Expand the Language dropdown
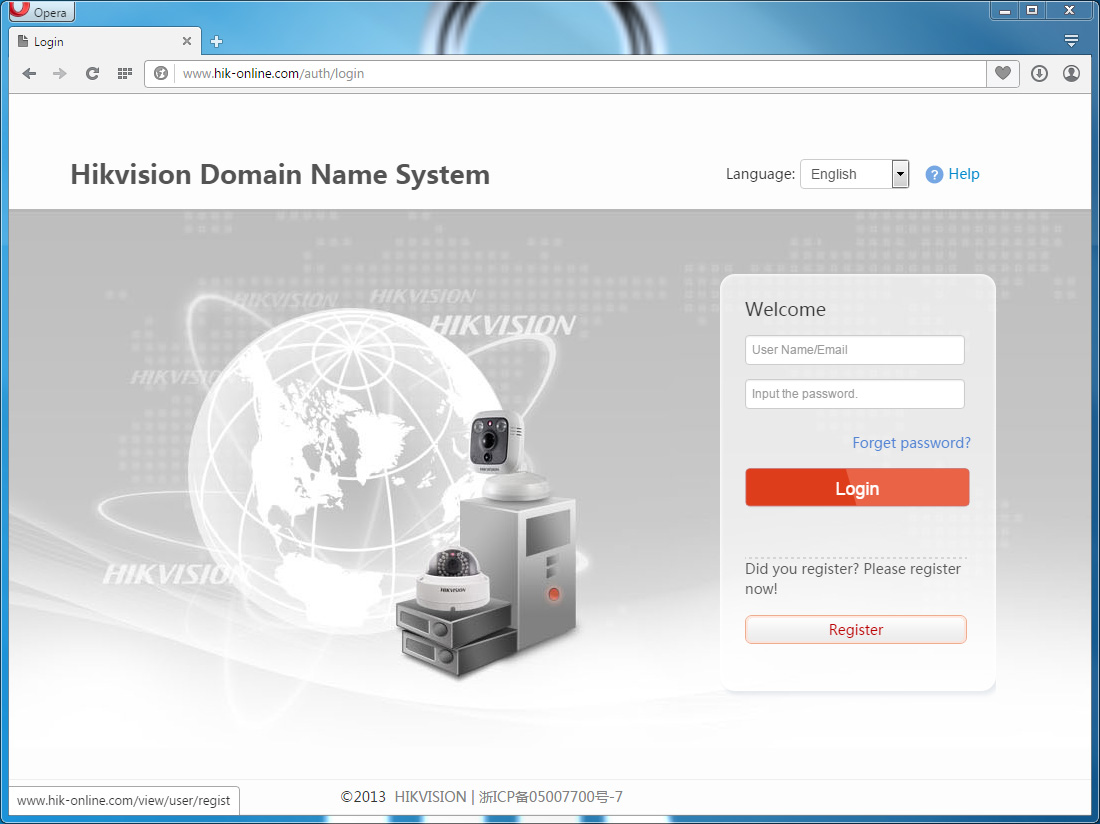The image size is (1100, 824). point(854,174)
